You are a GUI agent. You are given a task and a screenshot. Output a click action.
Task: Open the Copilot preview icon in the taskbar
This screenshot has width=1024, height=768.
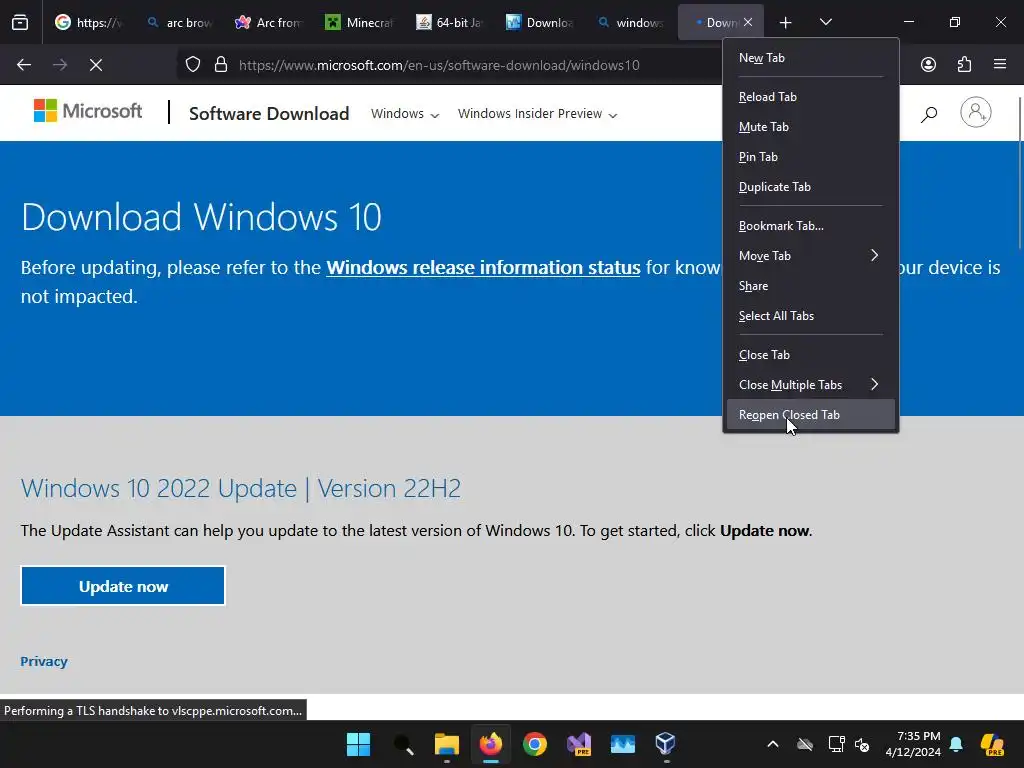993,744
